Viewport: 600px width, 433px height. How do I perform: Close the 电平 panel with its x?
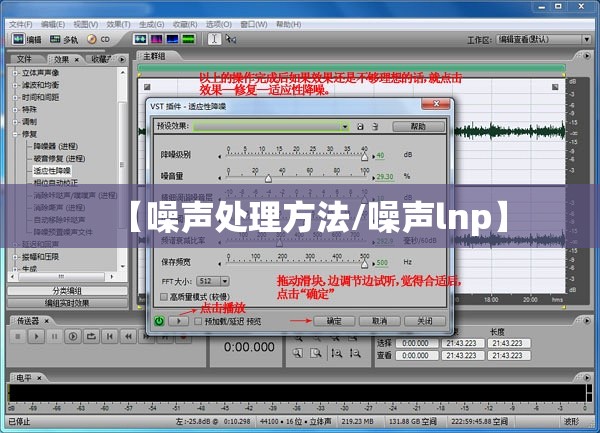pyautogui.click(x=39, y=378)
